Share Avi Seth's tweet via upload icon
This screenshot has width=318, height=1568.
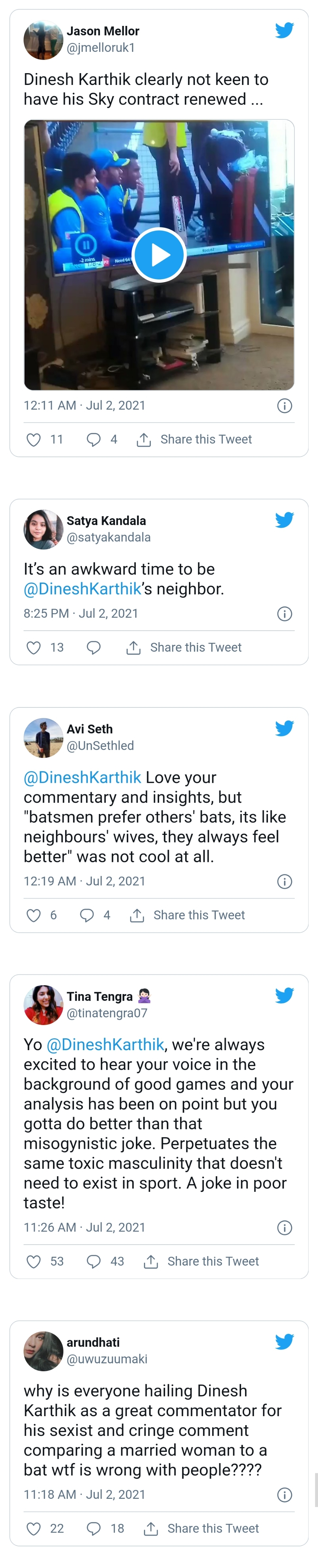(x=137, y=915)
